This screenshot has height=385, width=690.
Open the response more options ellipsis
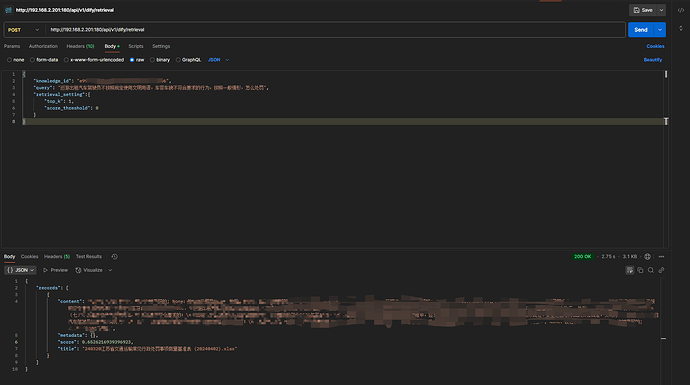click(x=661, y=257)
